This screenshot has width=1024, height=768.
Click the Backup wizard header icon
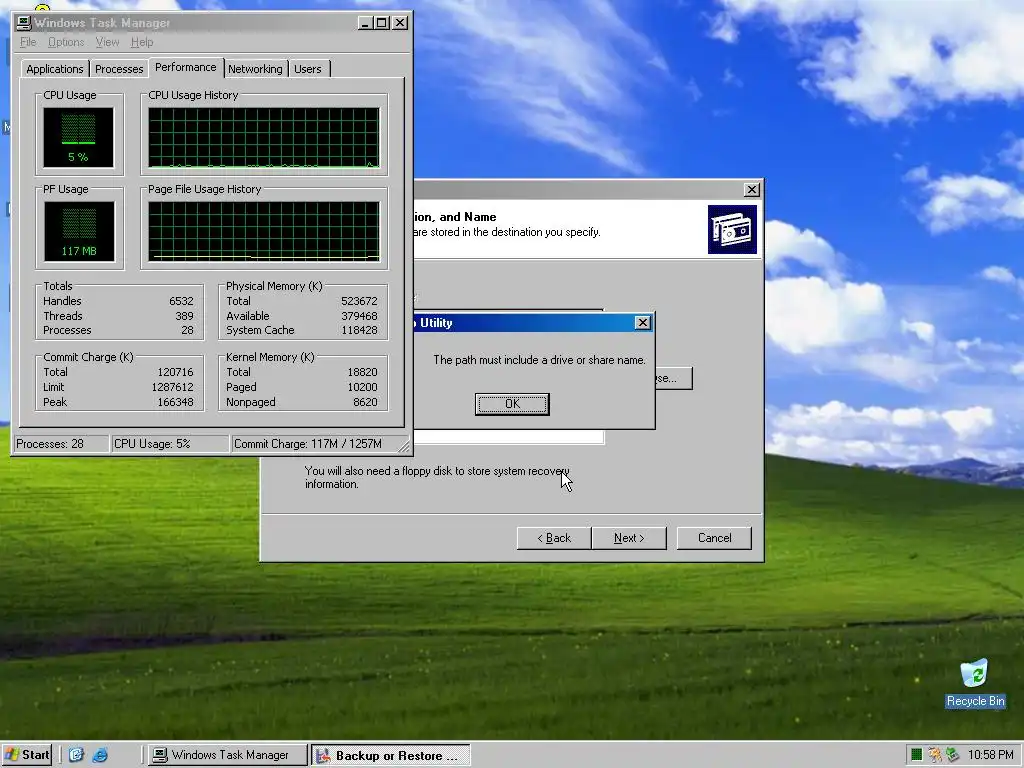click(x=732, y=230)
